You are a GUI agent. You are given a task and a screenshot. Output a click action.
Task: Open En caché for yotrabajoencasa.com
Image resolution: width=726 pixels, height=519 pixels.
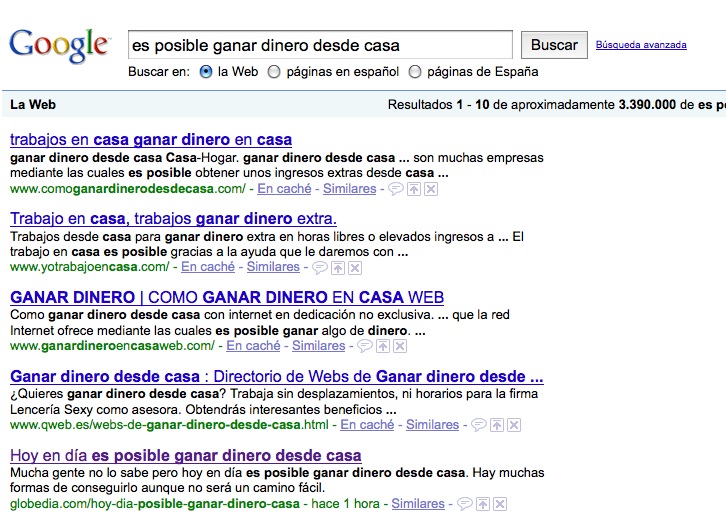tap(208, 267)
